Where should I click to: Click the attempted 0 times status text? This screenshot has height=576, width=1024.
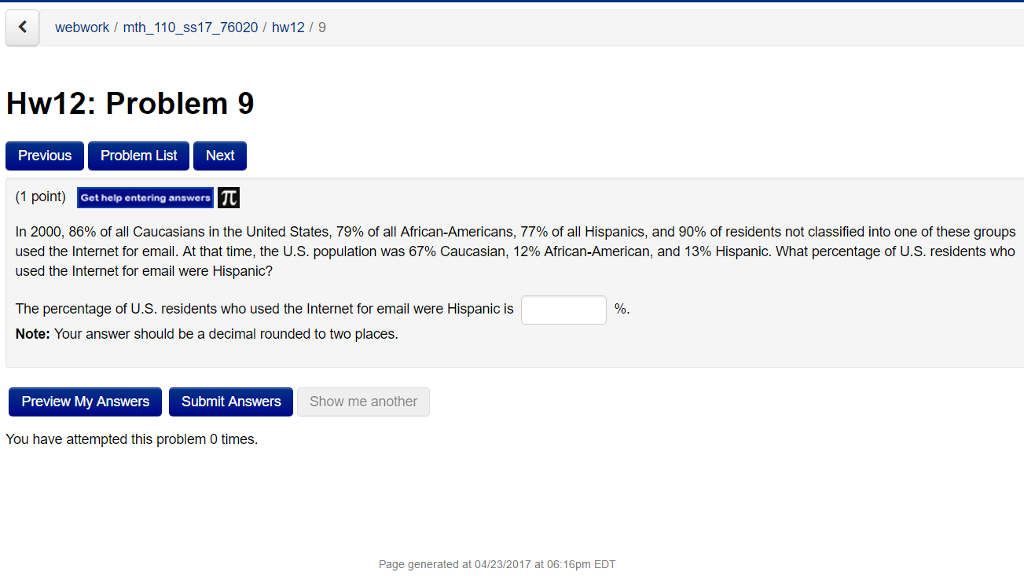[x=130, y=439]
